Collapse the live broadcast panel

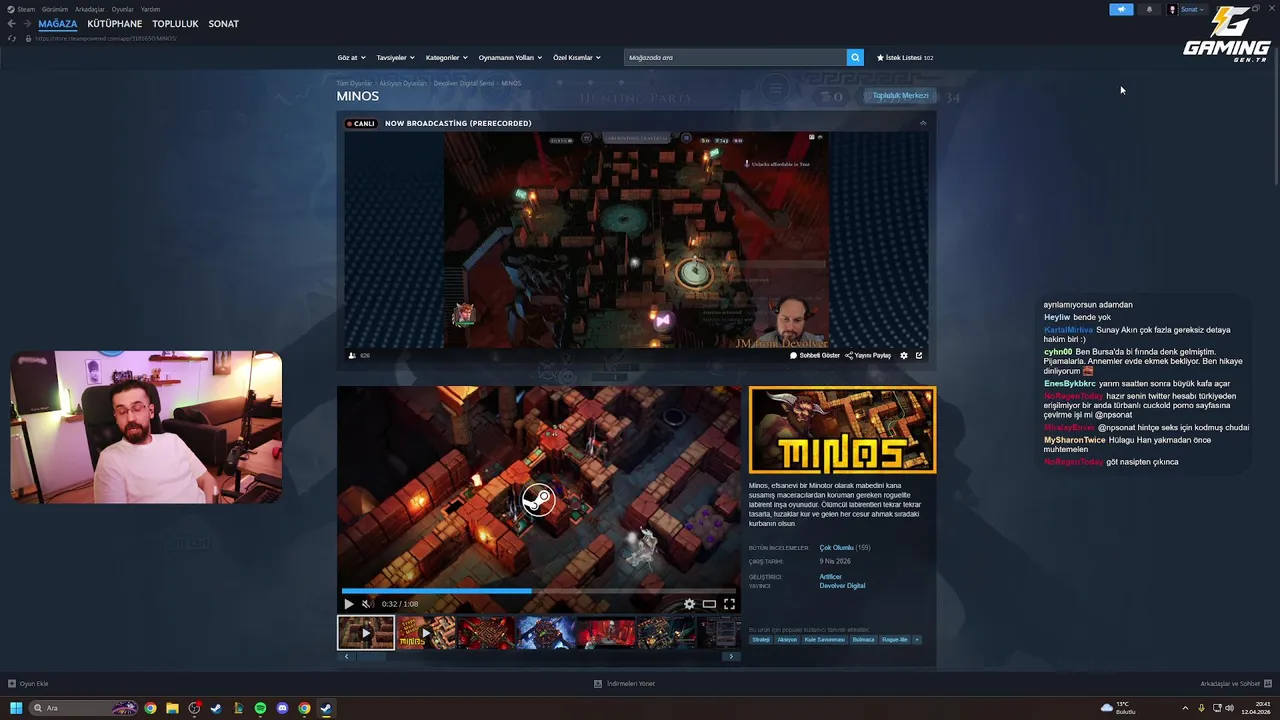(923, 123)
